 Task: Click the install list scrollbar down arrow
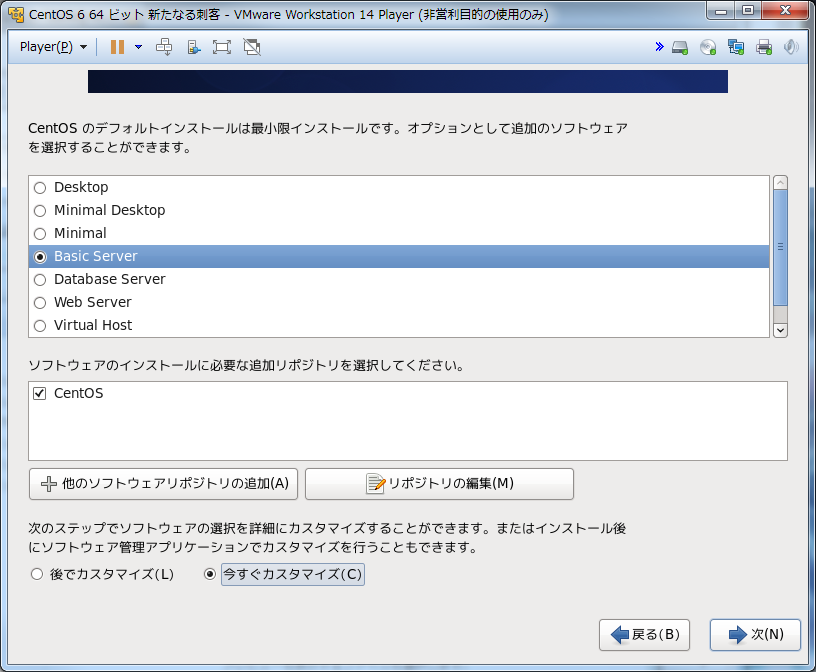click(x=780, y=330)
